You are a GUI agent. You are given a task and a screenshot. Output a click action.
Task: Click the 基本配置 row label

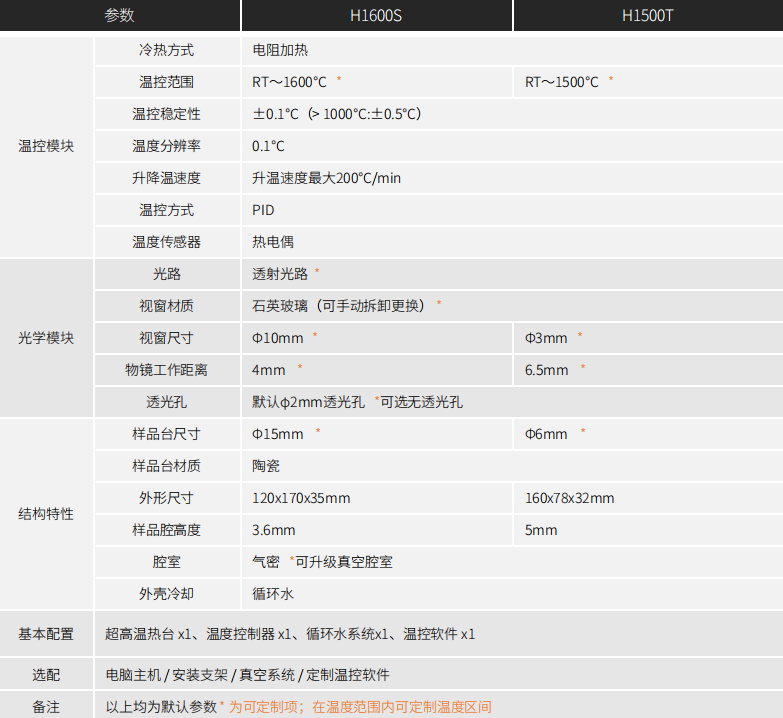coord(46,634)
